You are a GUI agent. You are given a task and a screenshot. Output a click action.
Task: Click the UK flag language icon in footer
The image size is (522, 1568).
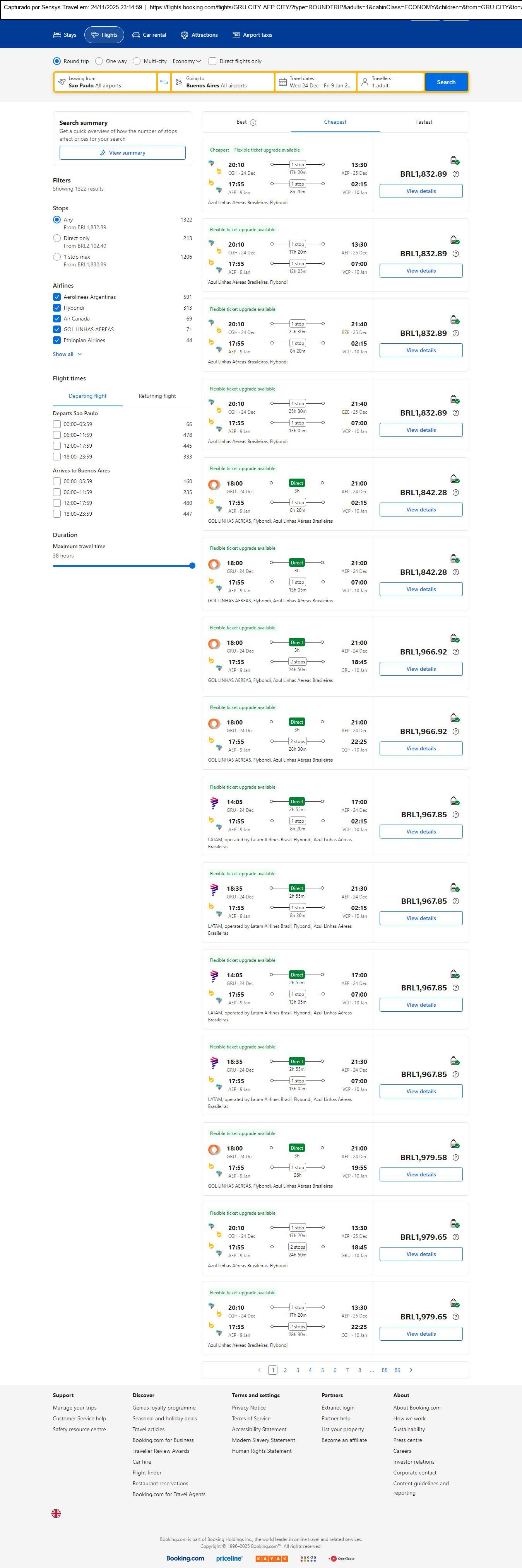pyautogui.click(x=56, y=1513)
